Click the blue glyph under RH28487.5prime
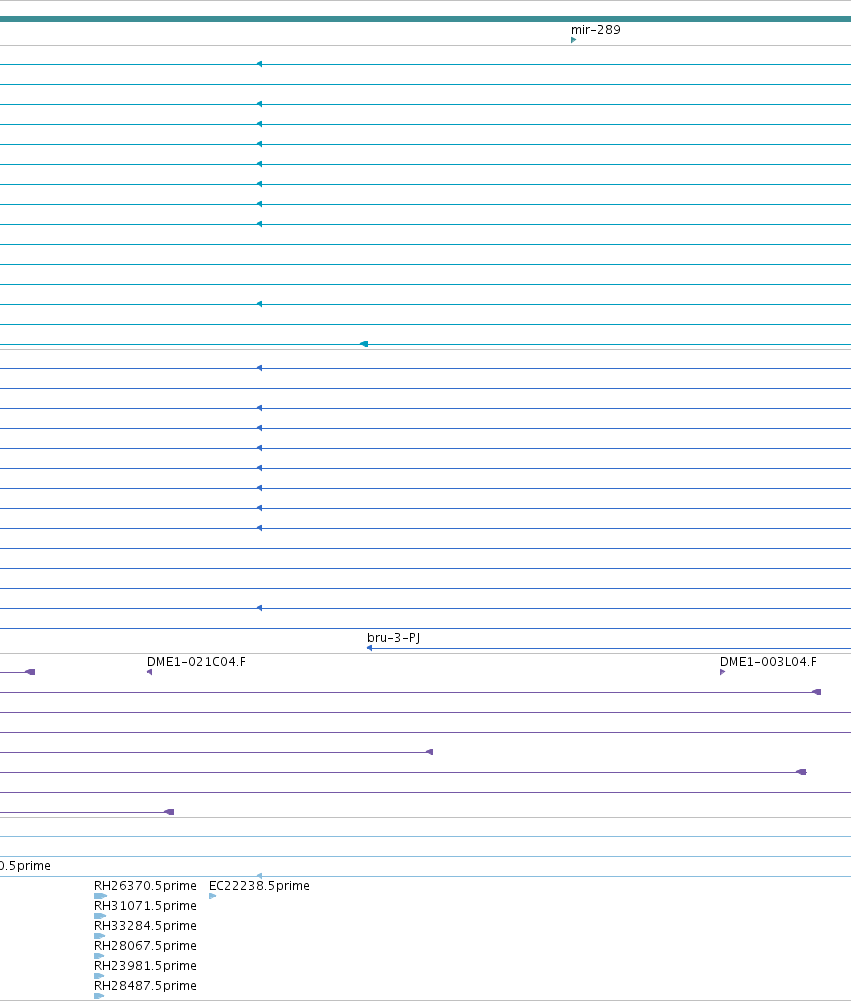851x1001 pixels. (99, 996)
